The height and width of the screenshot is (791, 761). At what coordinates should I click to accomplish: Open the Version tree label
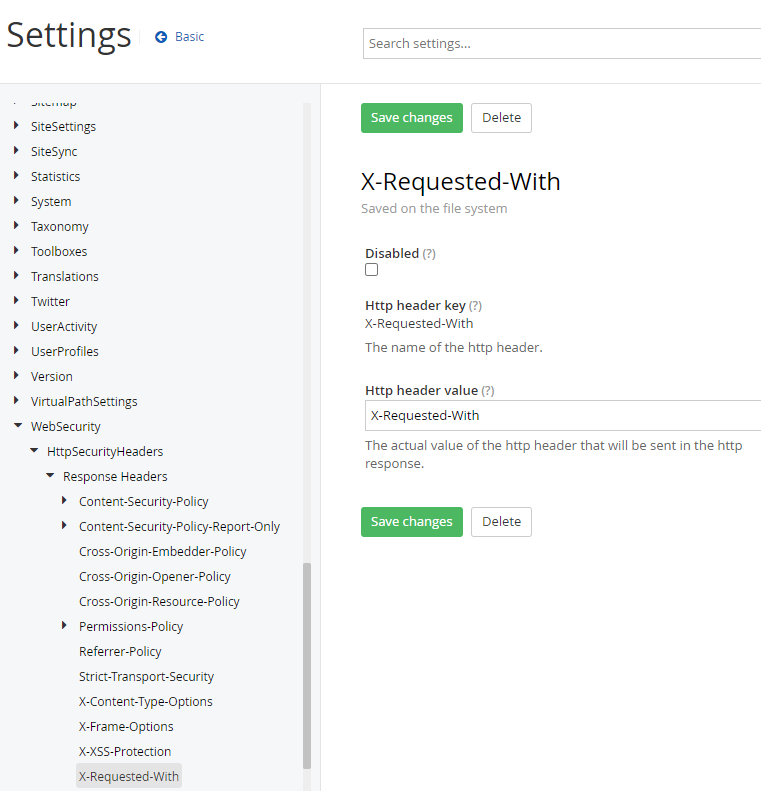click(51, 377)
